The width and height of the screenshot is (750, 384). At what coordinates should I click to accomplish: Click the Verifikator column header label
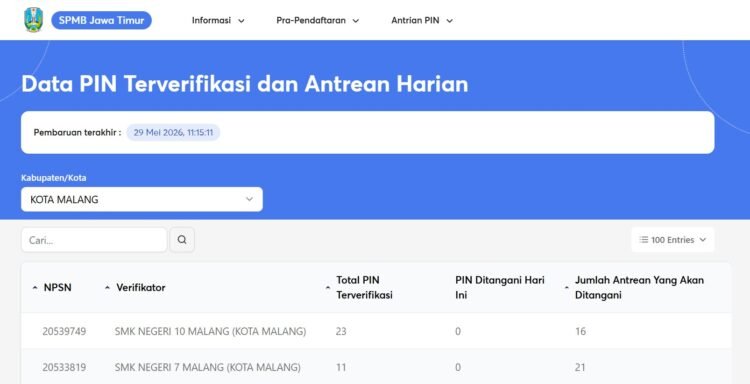click(x=141, y=288)
